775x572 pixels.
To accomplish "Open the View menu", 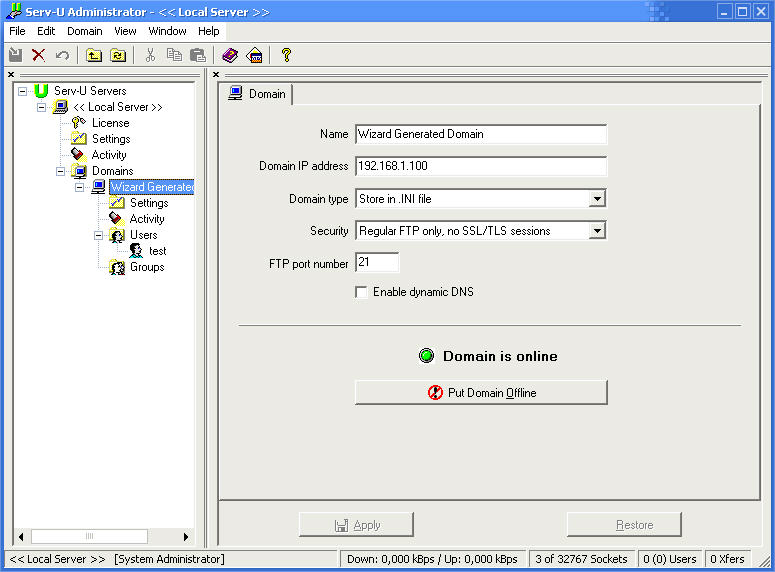I will [x=125, y=31].
